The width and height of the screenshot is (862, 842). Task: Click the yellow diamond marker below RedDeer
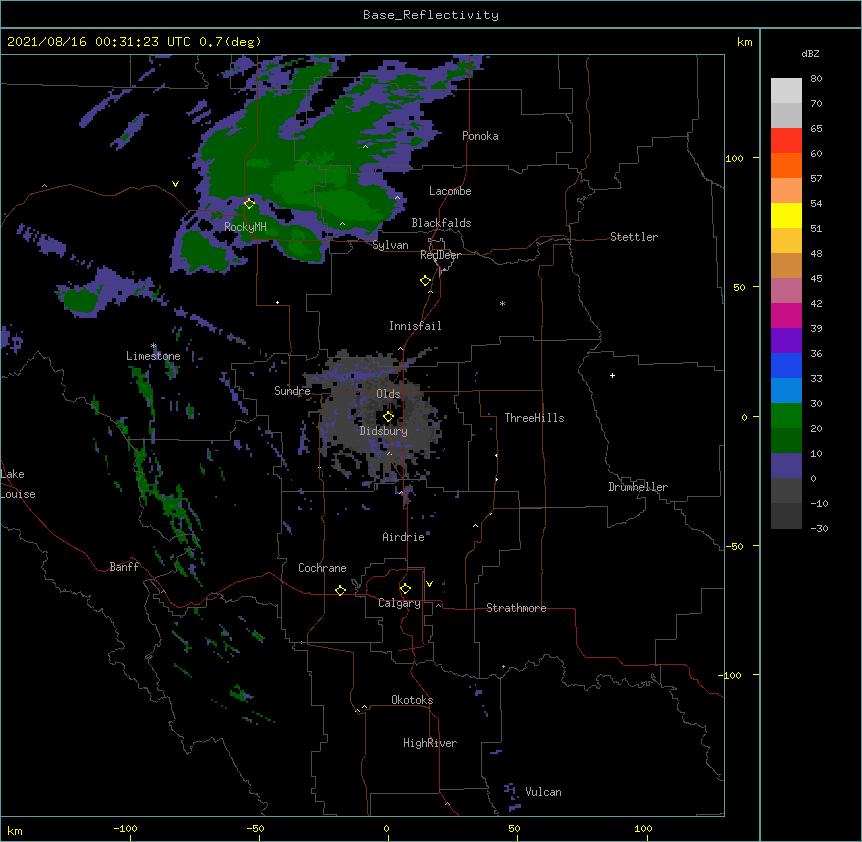(x=426, y=280)
